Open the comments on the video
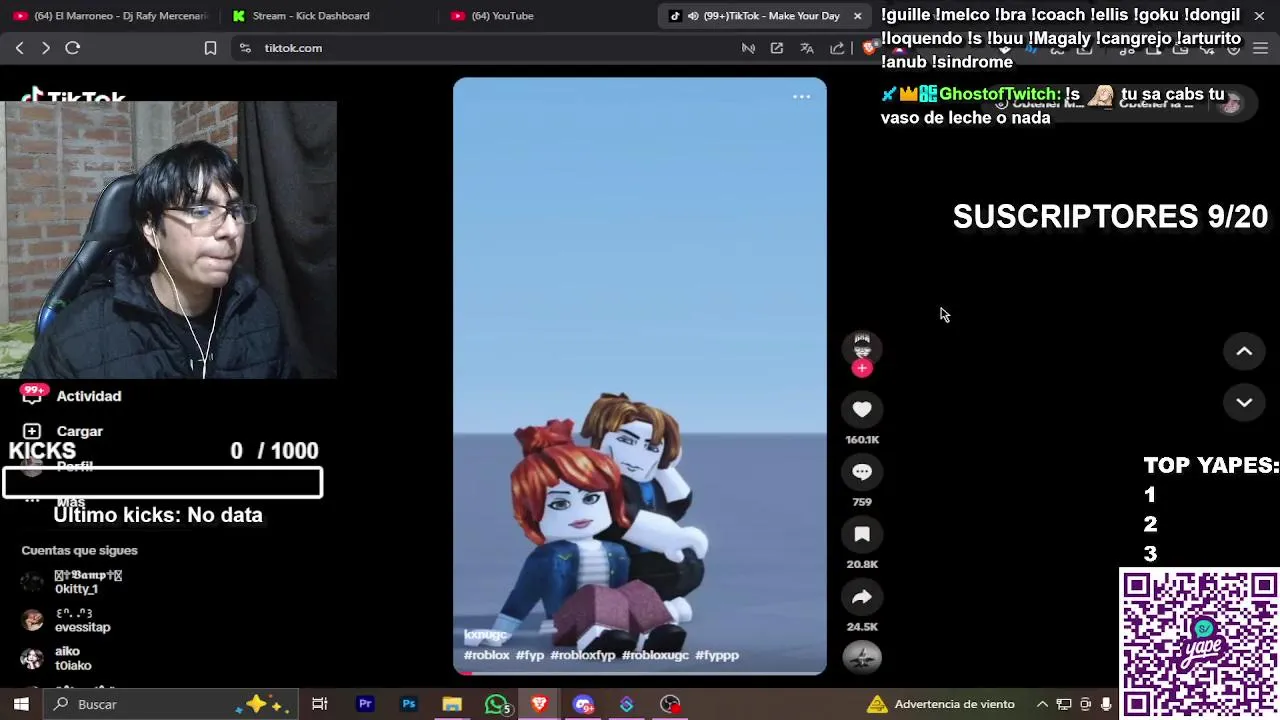This screenshot has width=1280, height=720. pyautogui.click(x=862, y=471)
